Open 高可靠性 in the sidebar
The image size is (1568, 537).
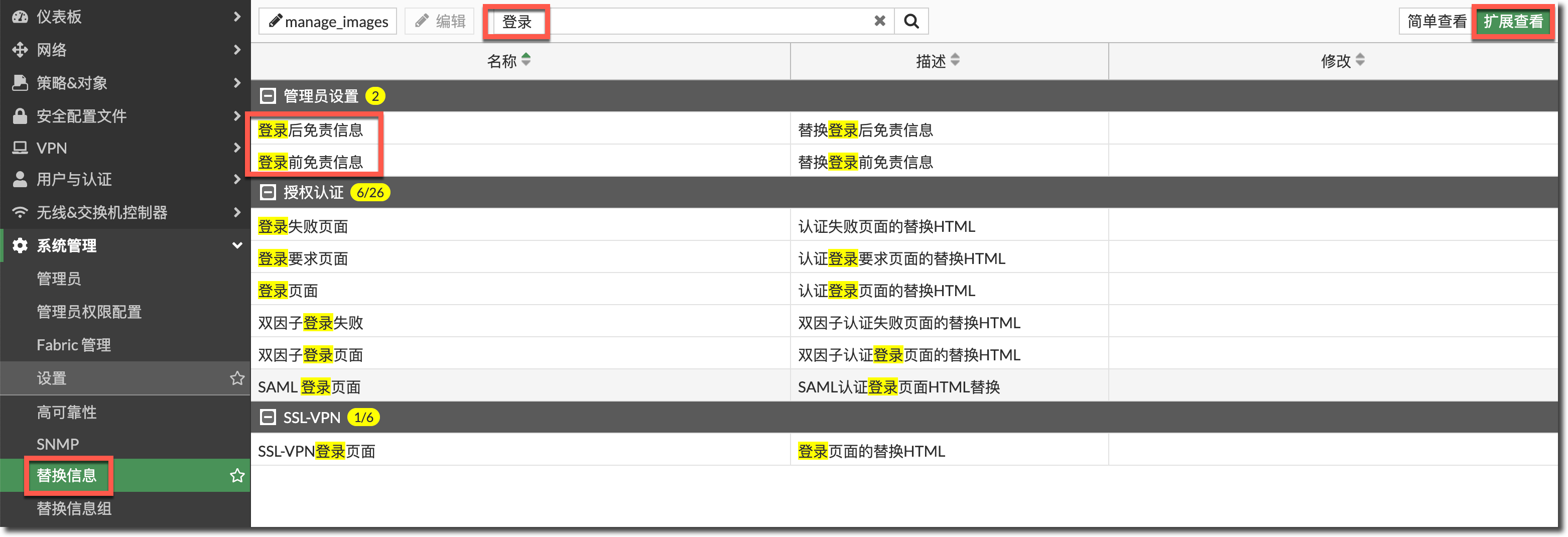pos(67,412)
